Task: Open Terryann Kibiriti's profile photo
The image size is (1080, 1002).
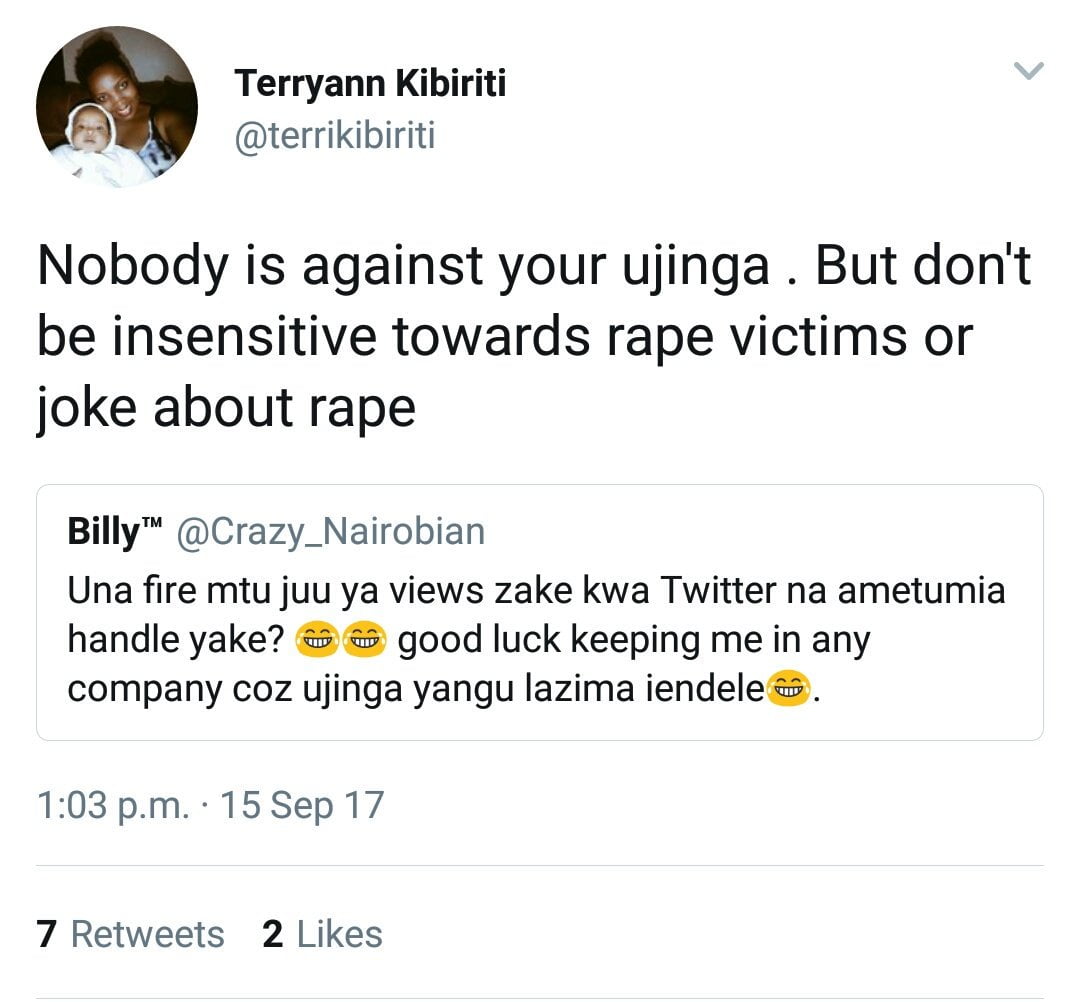Action: [x=116, y=107]
